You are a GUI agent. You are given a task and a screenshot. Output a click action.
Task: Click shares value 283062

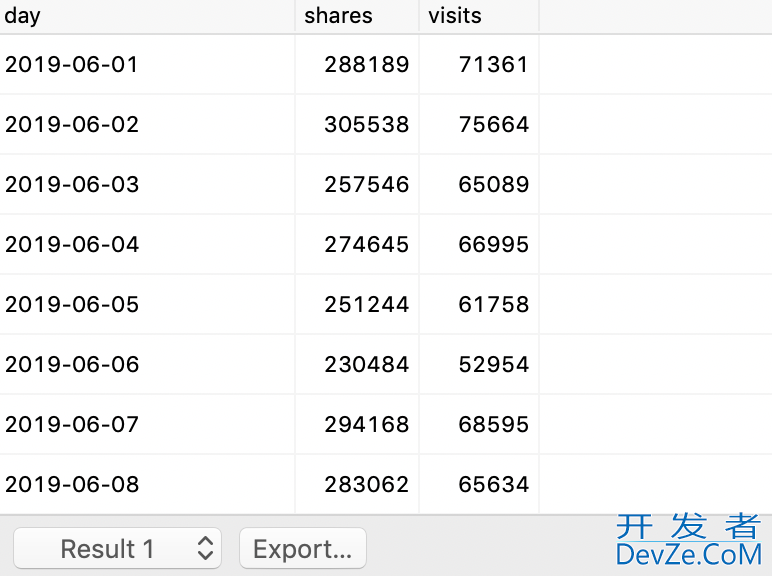pyautogui.click(x=367, y=485)
